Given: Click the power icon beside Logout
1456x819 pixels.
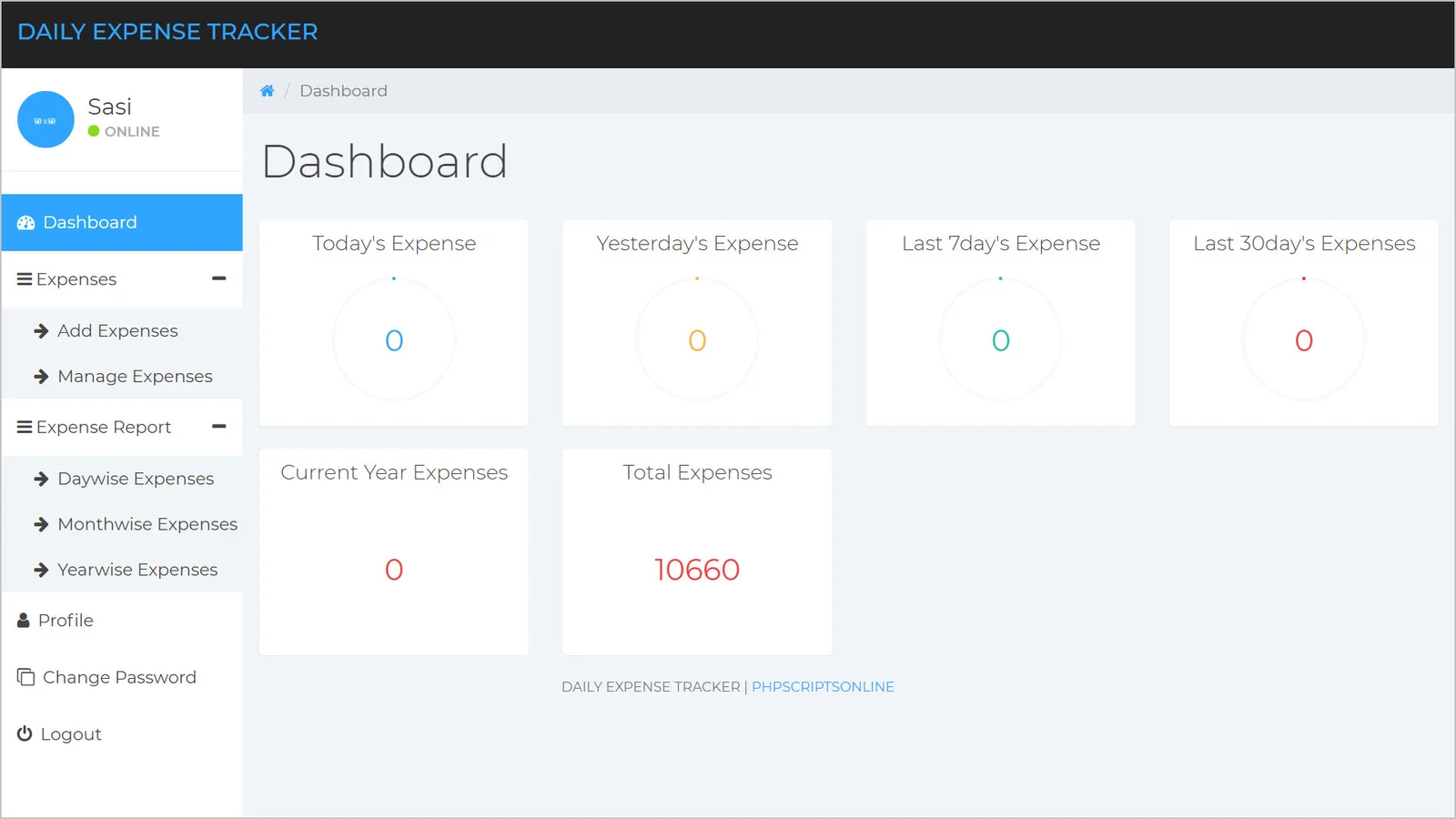Looking at the screenshot, I should pyautogui.click(x=25, y=733).
